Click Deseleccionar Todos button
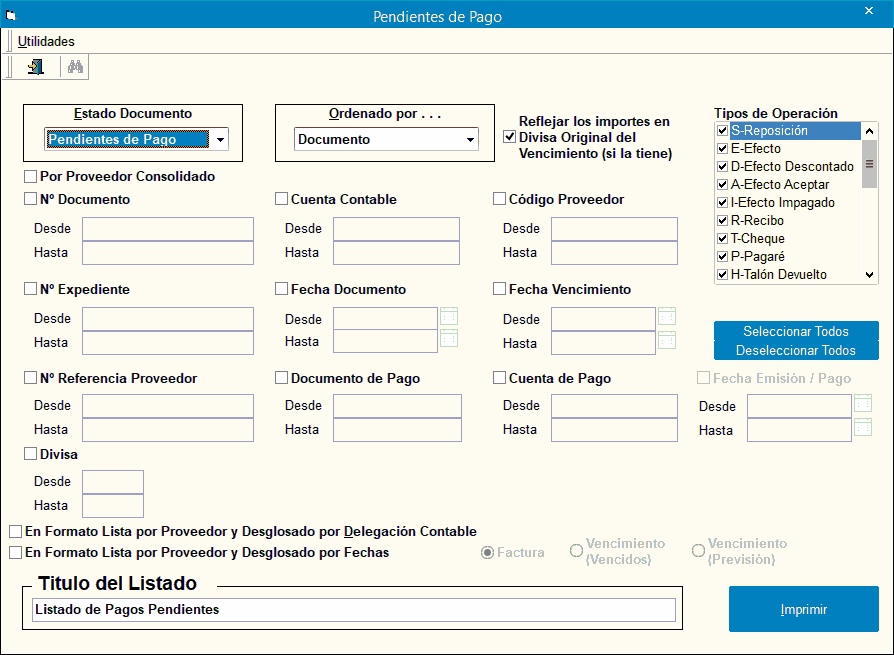Screen dimensions: 894x655 (796, 351)
